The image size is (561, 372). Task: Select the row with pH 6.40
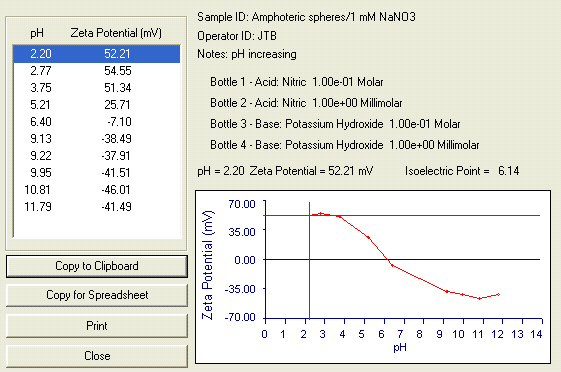coord(97,122)
